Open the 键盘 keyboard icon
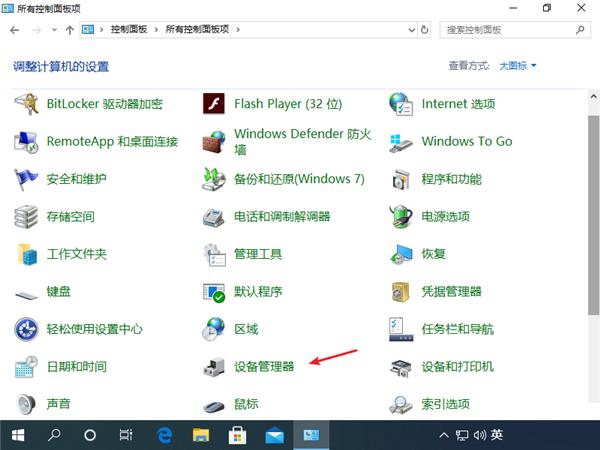Image resolution: width=600 pixels, height=450 pixels. click(x=26, y=295)
